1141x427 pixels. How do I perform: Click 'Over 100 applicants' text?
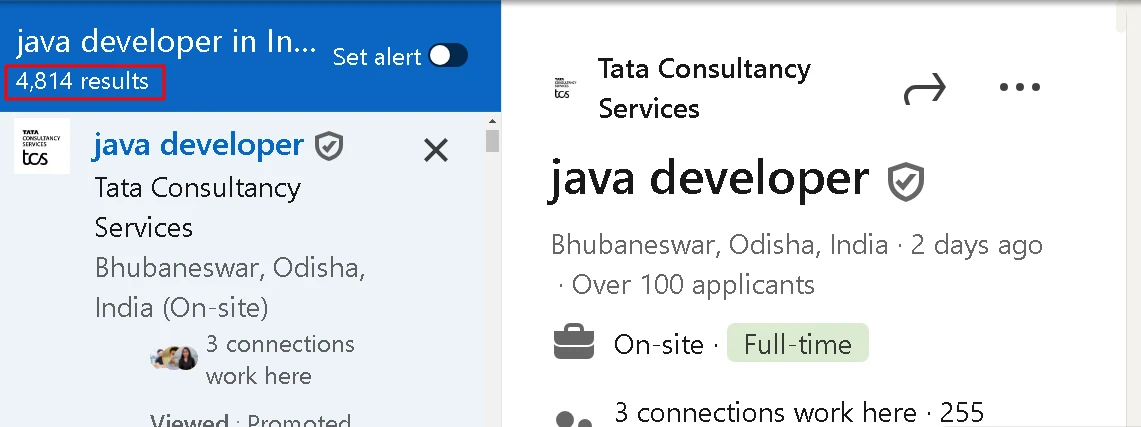click(693, 284)
